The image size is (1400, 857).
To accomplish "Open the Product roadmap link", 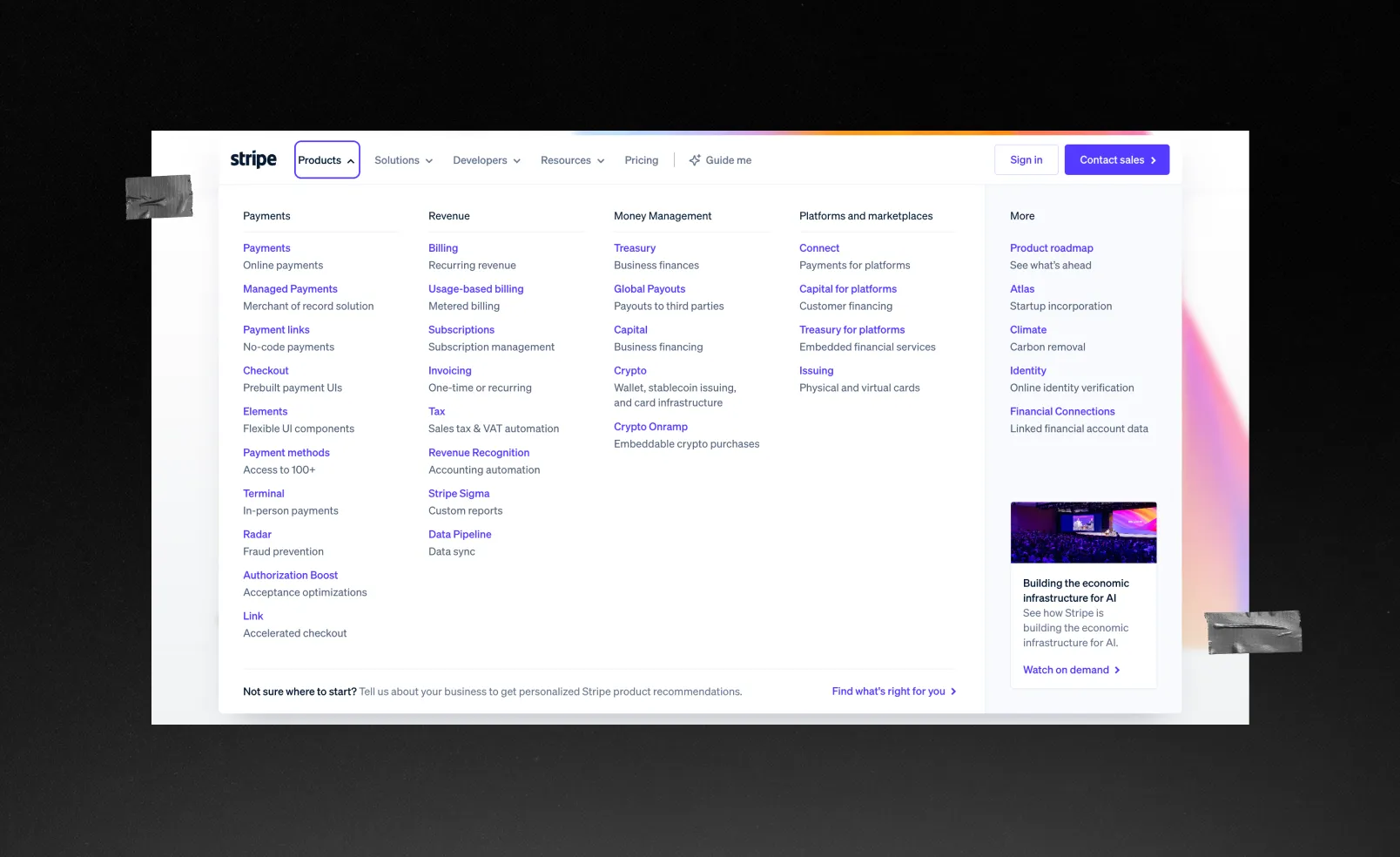I will [x=1052, y=248].
